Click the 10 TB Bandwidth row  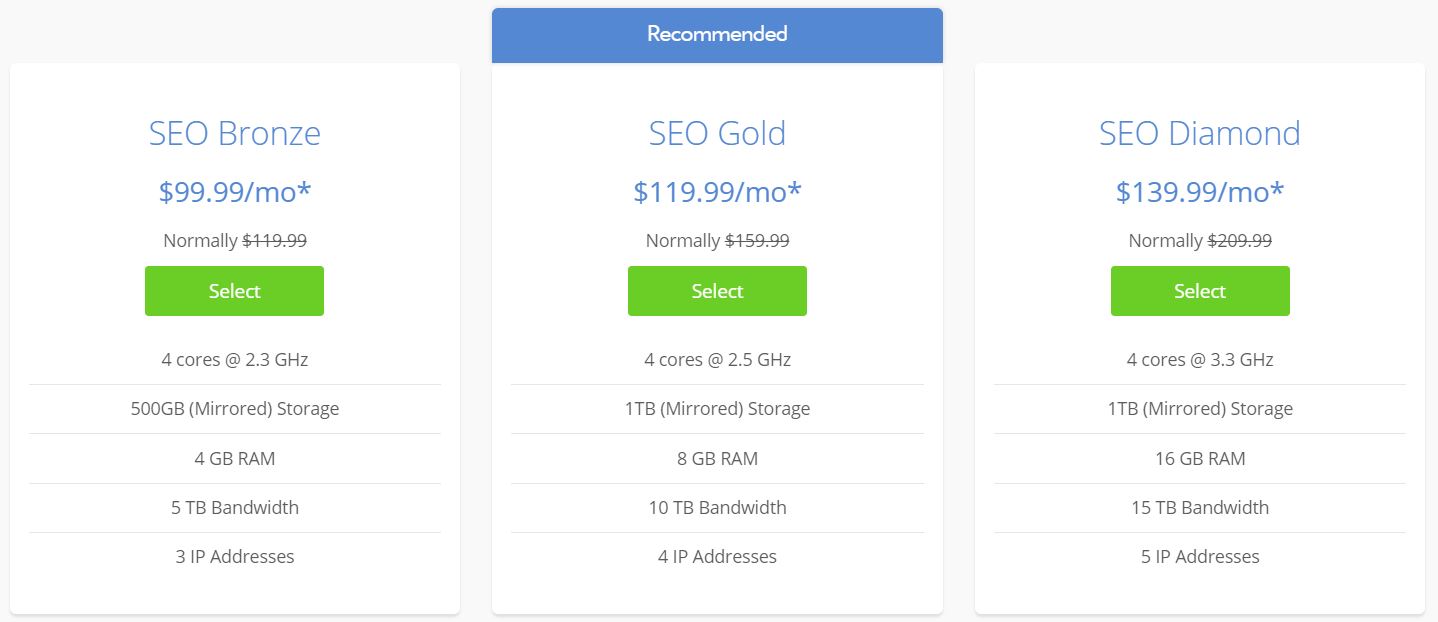717,508
